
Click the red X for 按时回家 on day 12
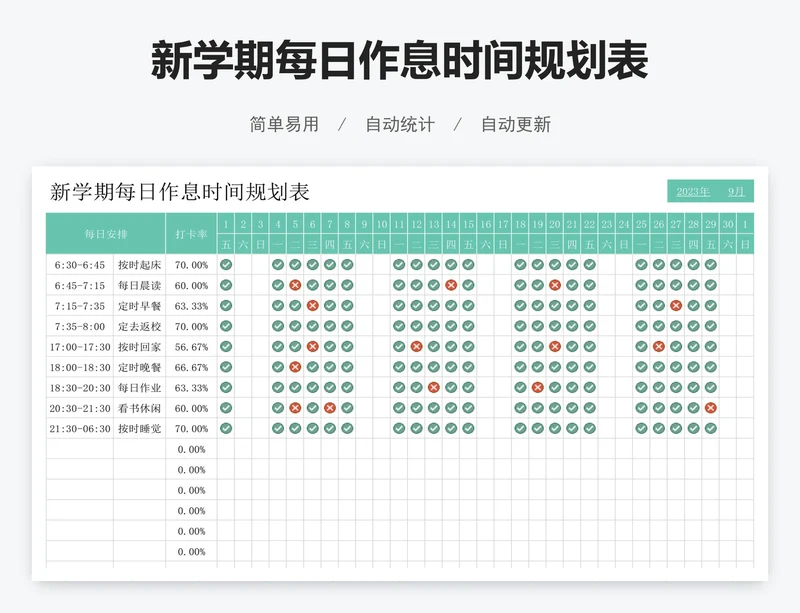coord(416,347)
